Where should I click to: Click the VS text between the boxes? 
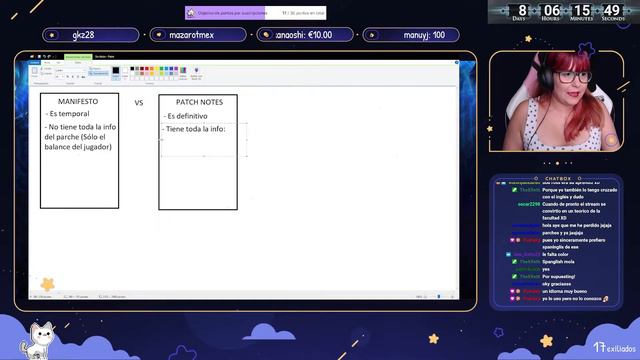139,103
